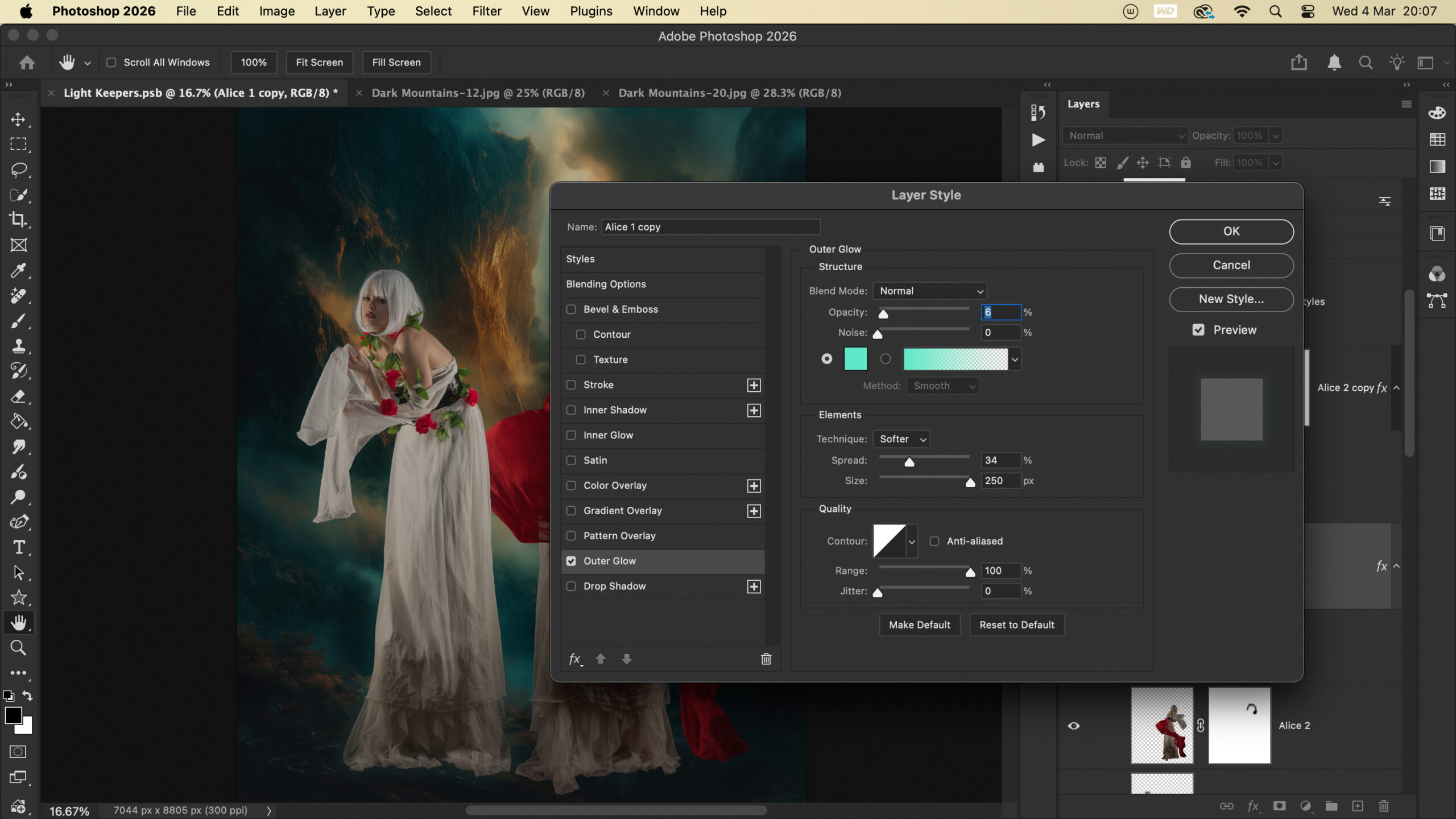
Task: Open the Filter menu
Action: click(486, 11)
